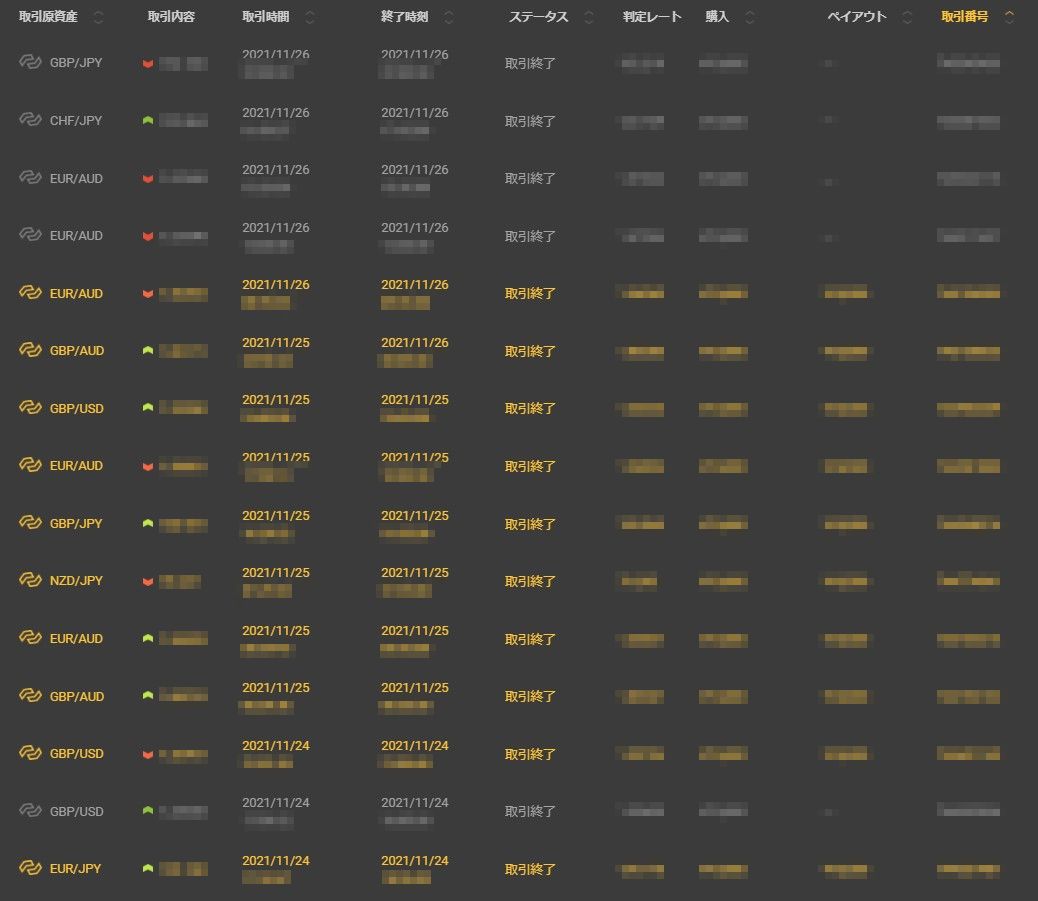Image resolution: width=1038 pixels, height=901 pixels.
Task: Click the 取引内容 column header
Action: click(x=171, y=17)
